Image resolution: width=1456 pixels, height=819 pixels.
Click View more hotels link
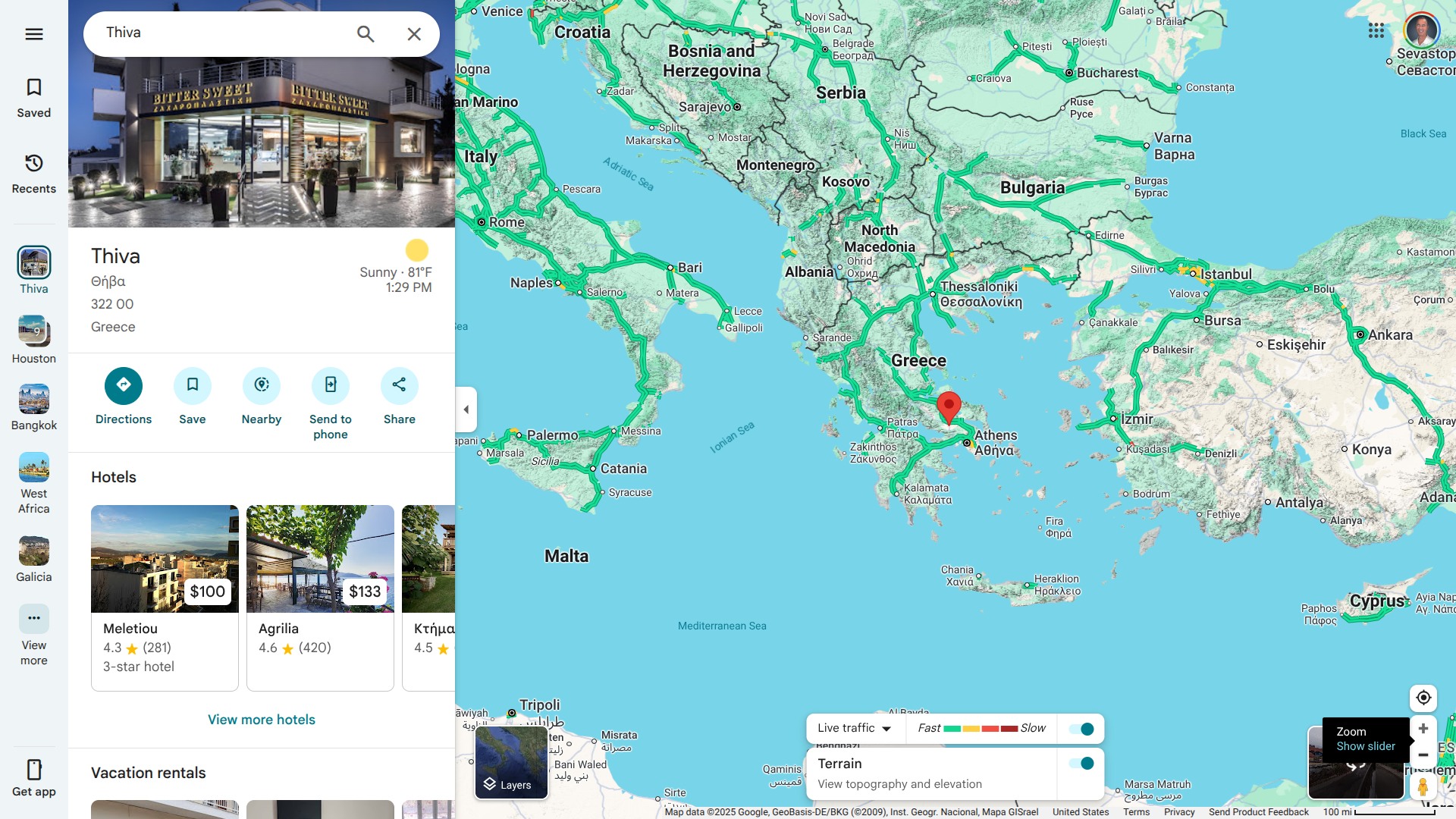pyautogui.click(x=262, y=720)
